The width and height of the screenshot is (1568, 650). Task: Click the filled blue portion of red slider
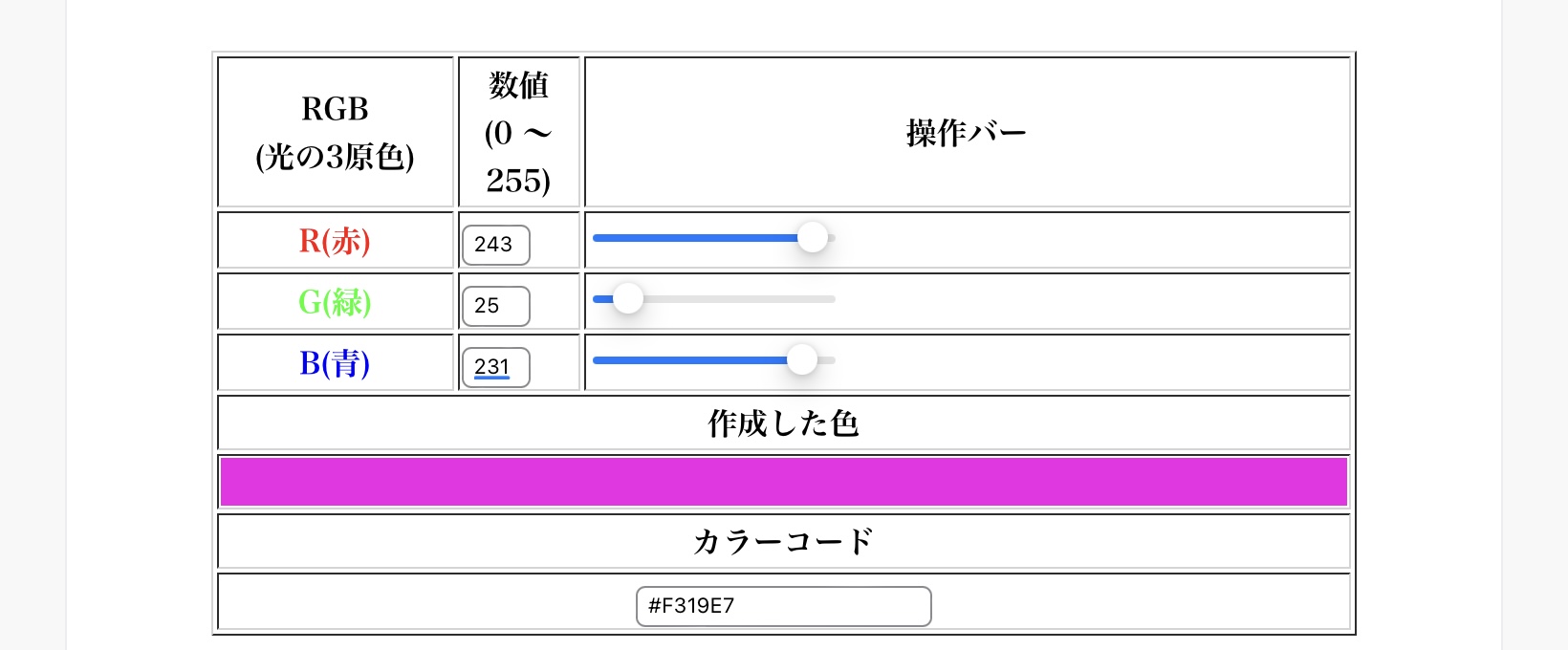coord(695,238)
